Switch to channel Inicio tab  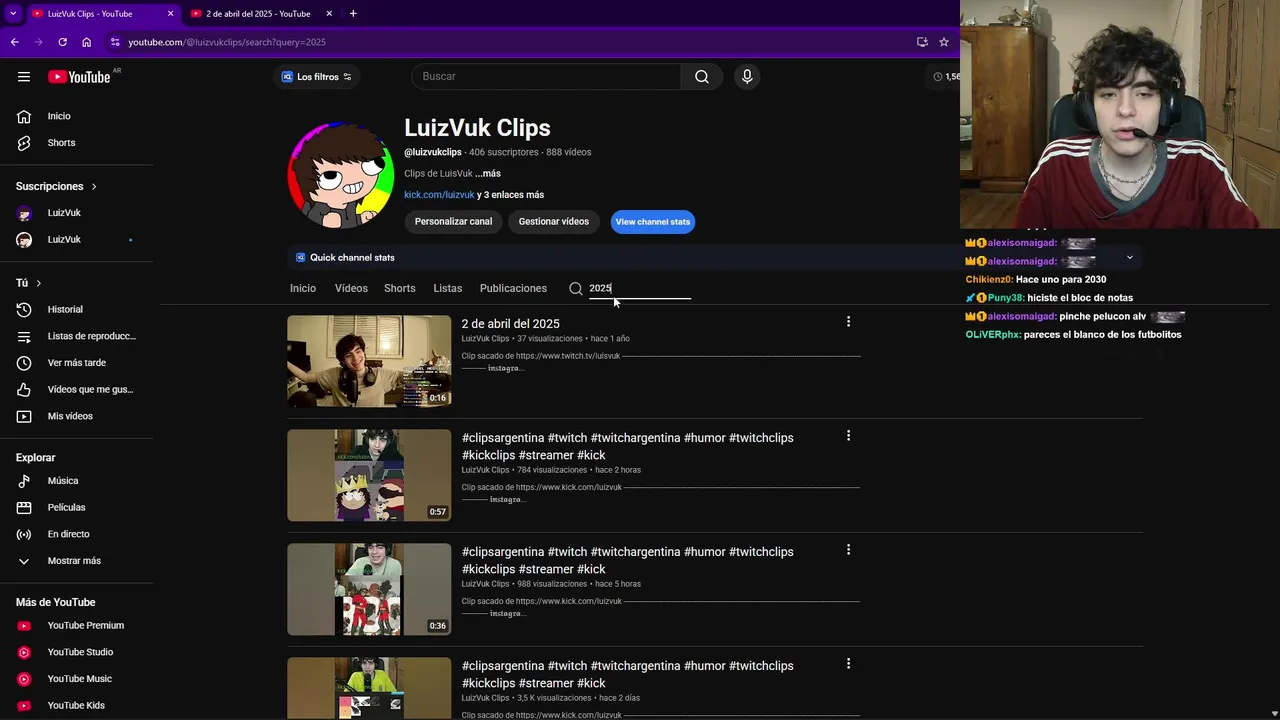(303, 288)
